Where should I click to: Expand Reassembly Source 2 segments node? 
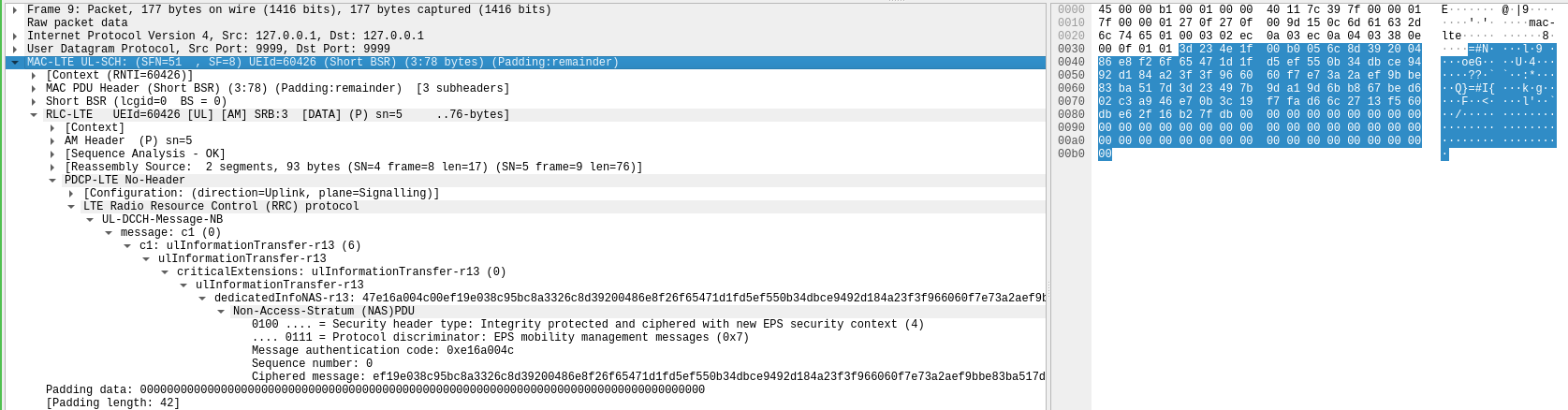point(52,167)
